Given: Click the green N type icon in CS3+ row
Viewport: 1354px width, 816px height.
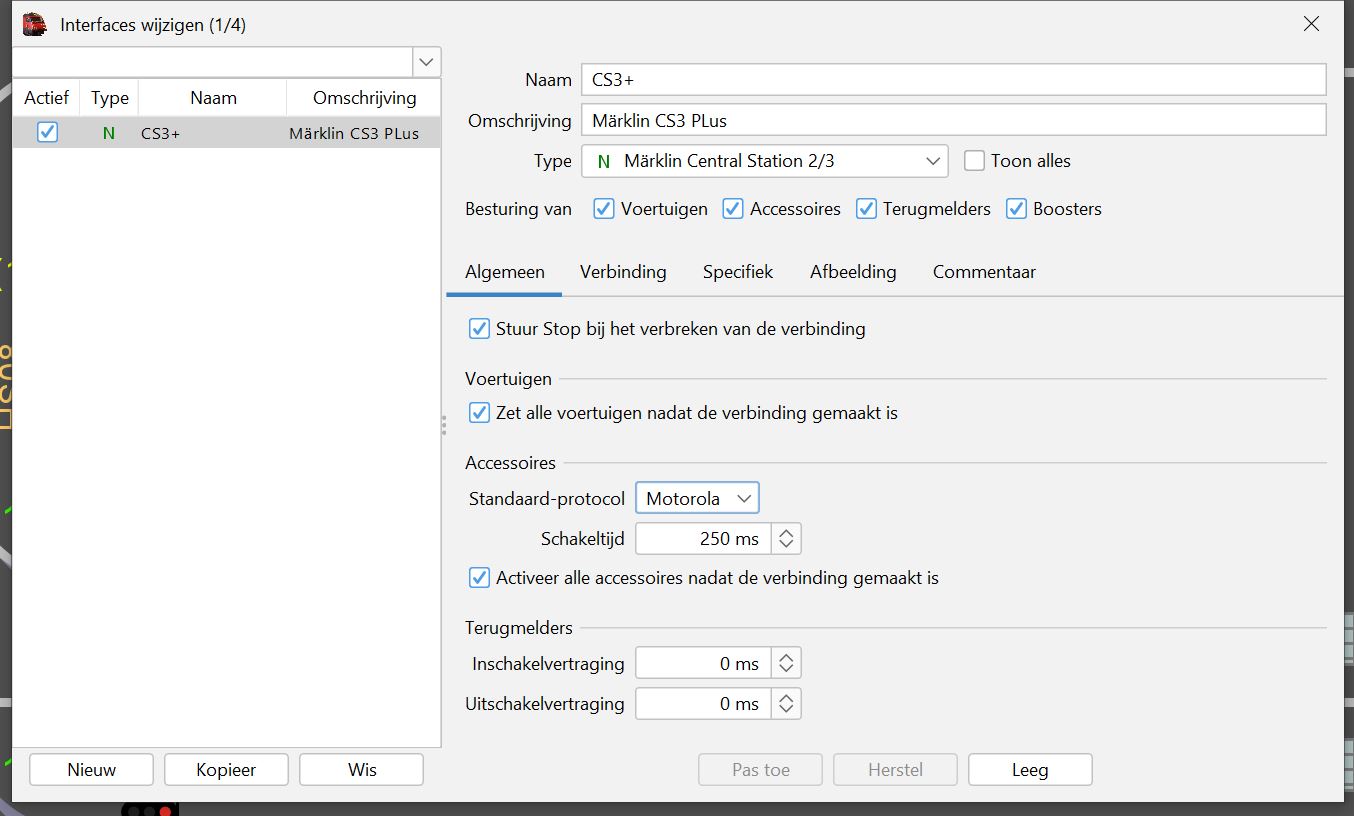Looking at the screenshot, I should point(109,133).
